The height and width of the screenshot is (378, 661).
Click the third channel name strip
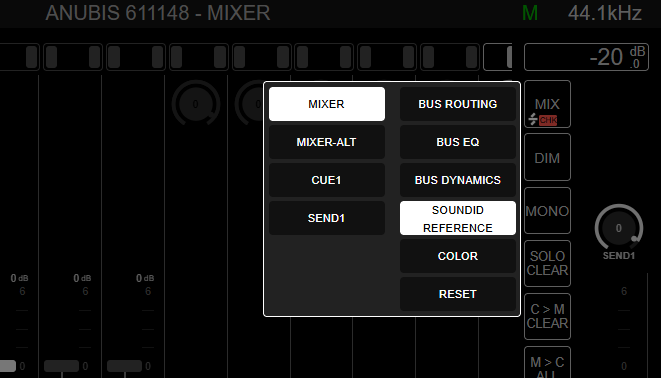point(136,57)
